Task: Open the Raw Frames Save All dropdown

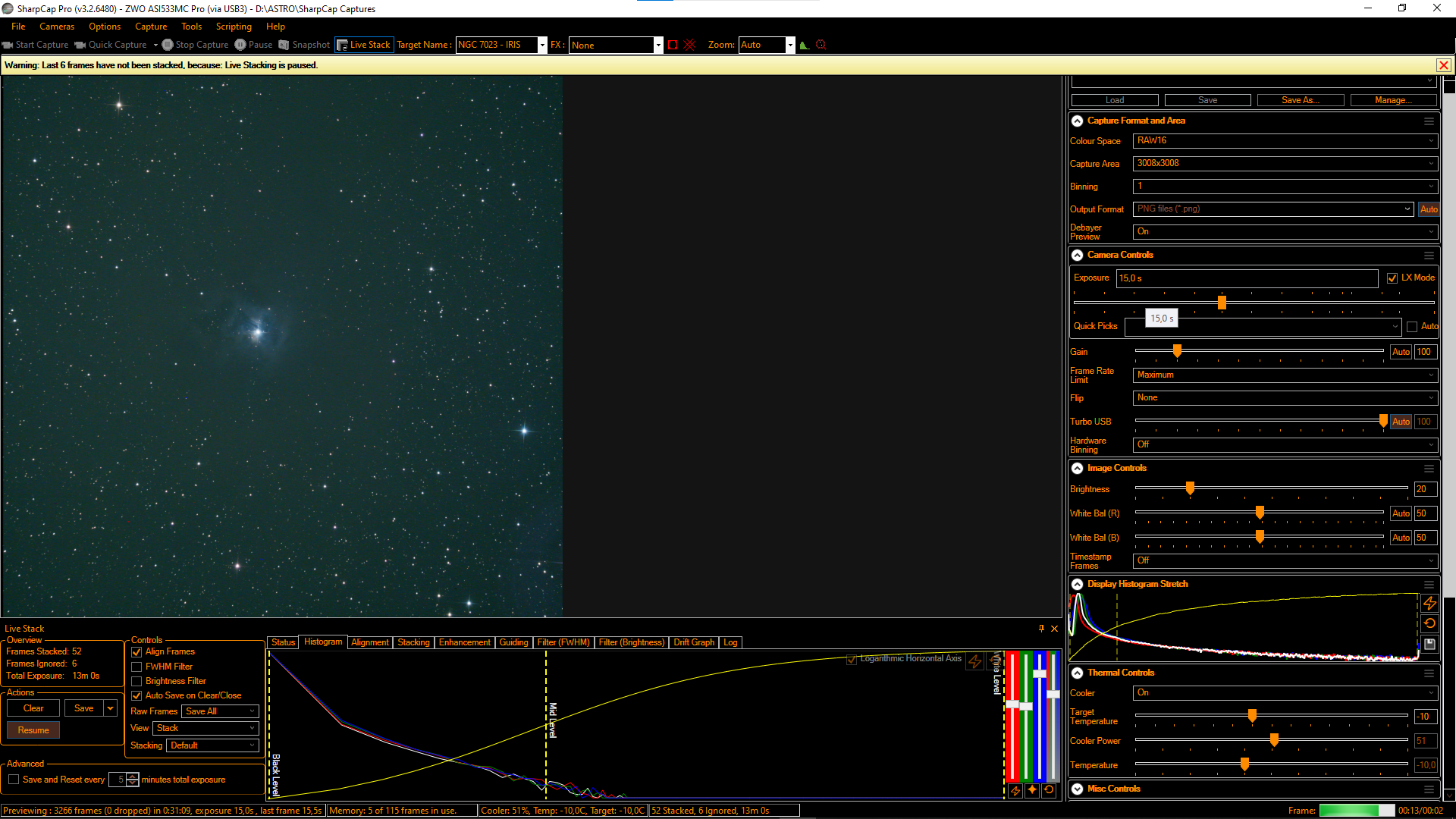Action: (x=221, y=711)
